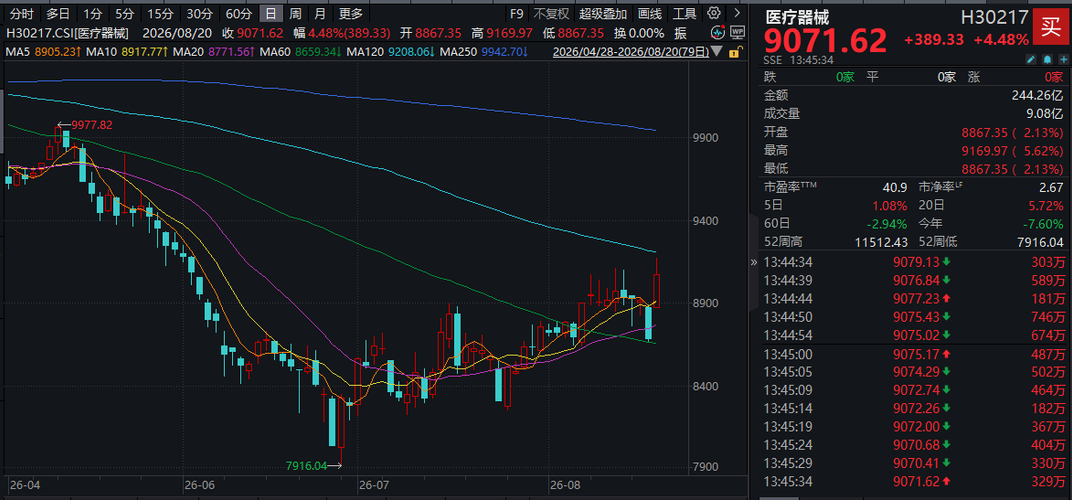Toggle the date range lock icon
1072x500 pixels.
735,52
